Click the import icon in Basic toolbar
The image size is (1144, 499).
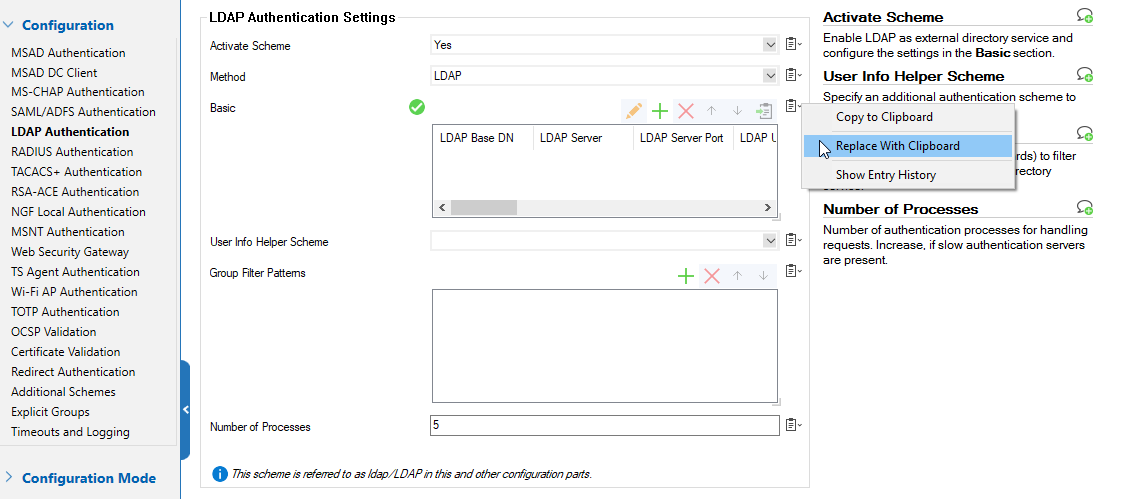(x=764, y=111)
